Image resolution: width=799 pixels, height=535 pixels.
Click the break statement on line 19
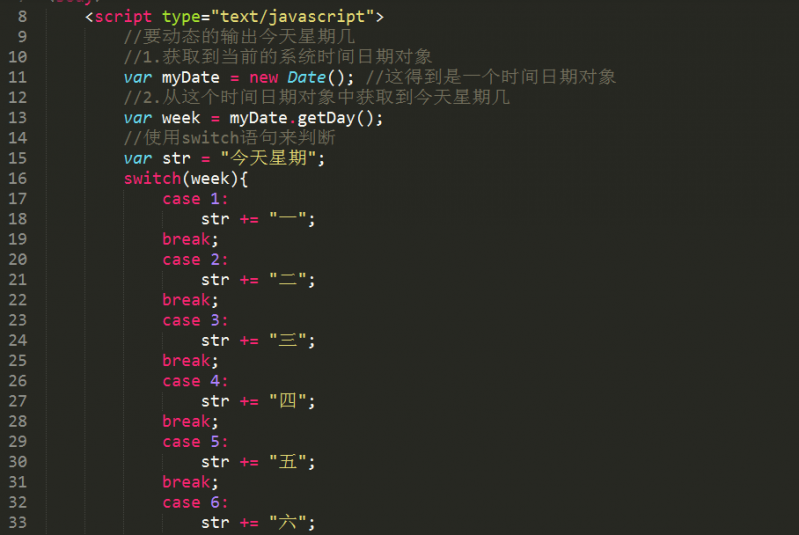point(186,239)
